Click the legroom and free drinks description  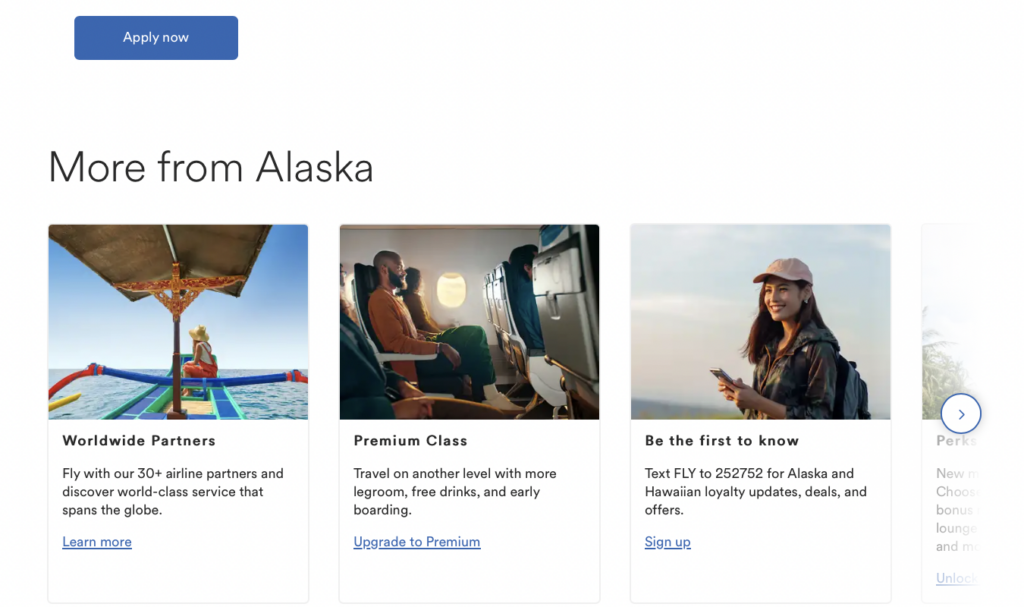point(455,491)
